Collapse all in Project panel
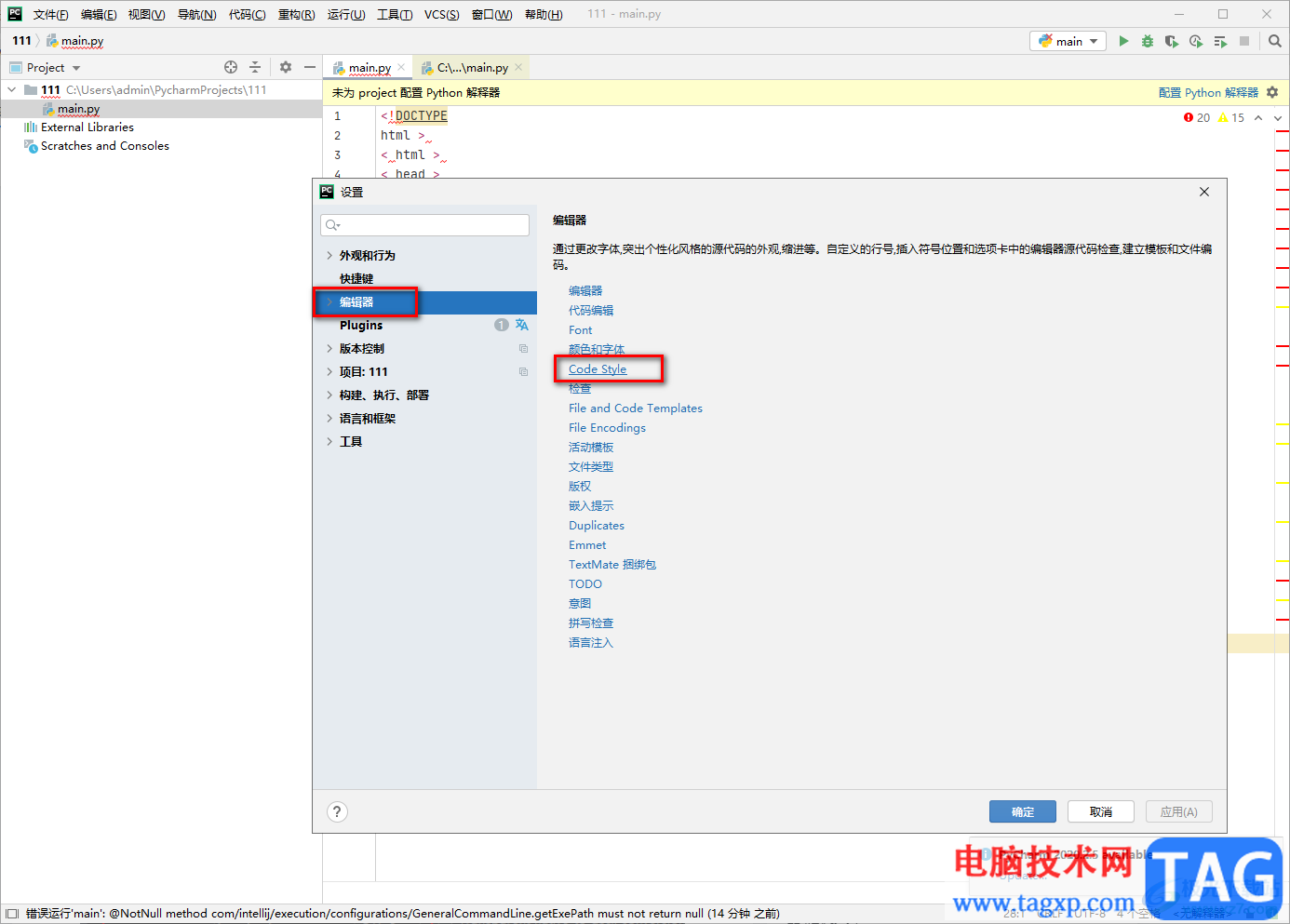Screen dimensions: 1290x924 pos(255,67)
